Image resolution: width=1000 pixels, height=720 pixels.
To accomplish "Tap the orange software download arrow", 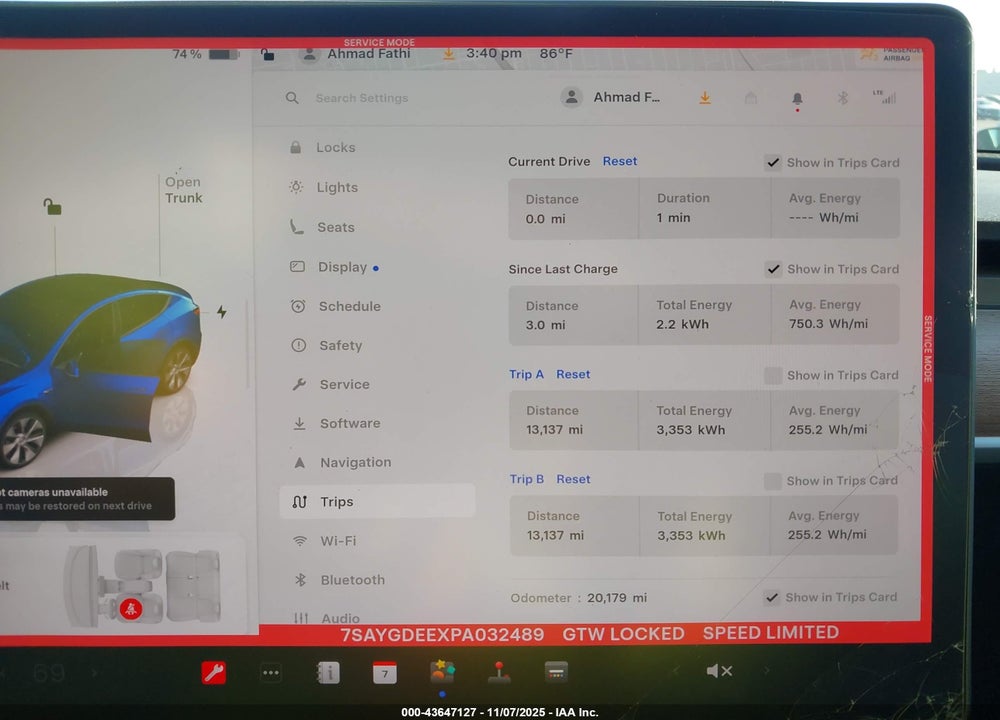I will point(705,98).
